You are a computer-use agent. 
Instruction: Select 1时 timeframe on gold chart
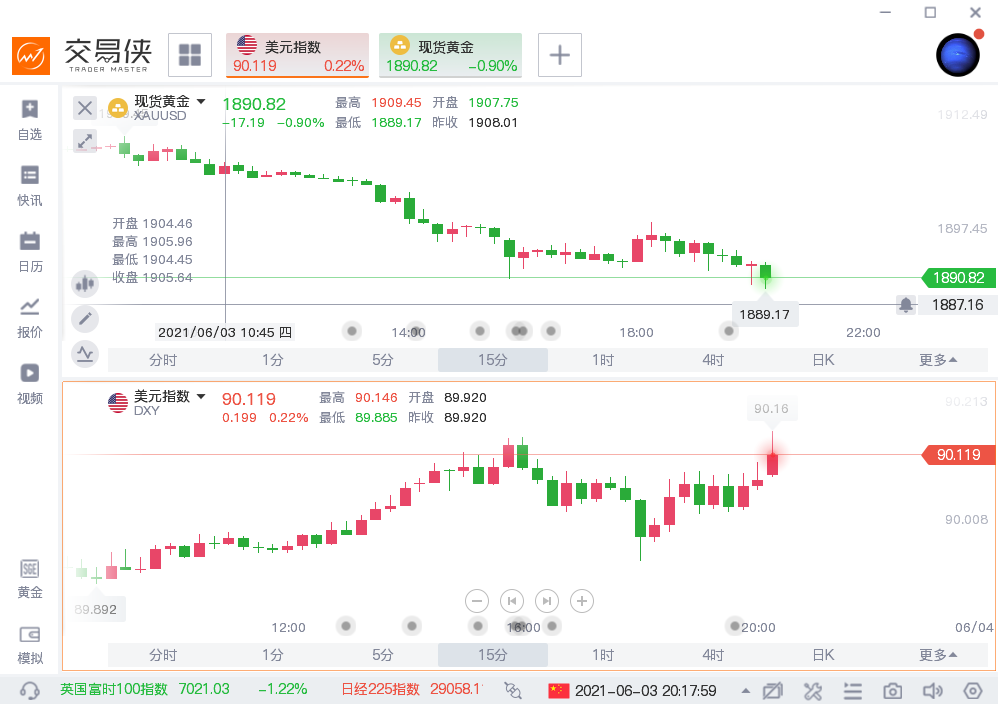pos(602,360)
